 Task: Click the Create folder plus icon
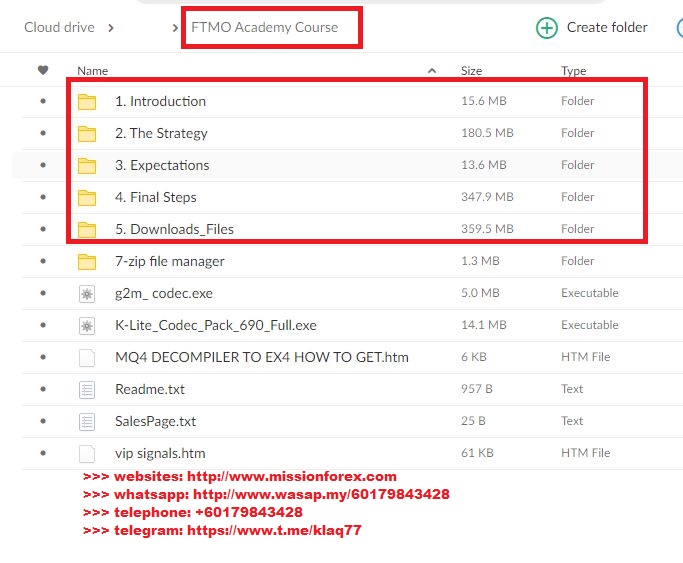point(546,28)
